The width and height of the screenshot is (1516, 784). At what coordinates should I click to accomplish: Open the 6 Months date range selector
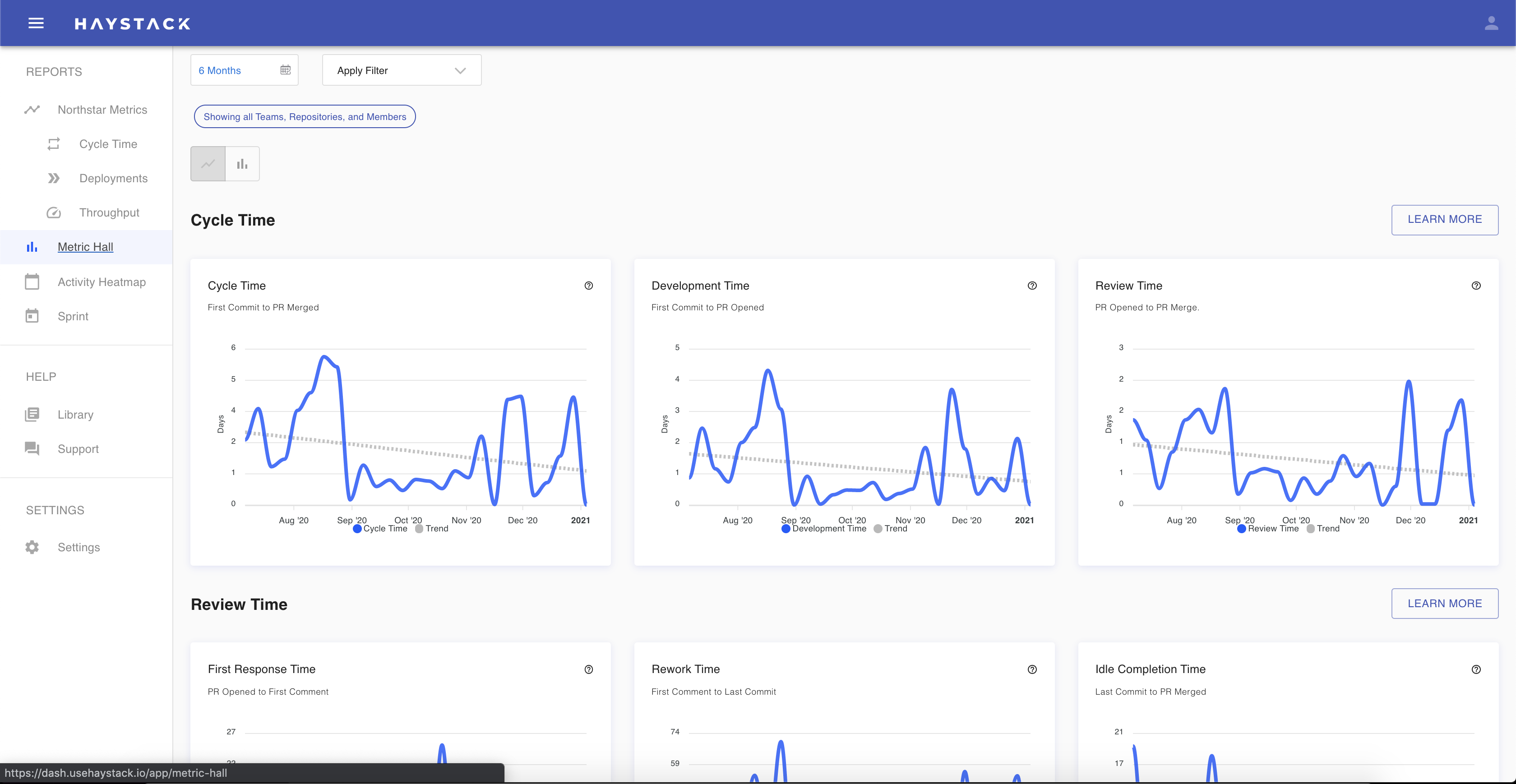[x=220, y=70]
